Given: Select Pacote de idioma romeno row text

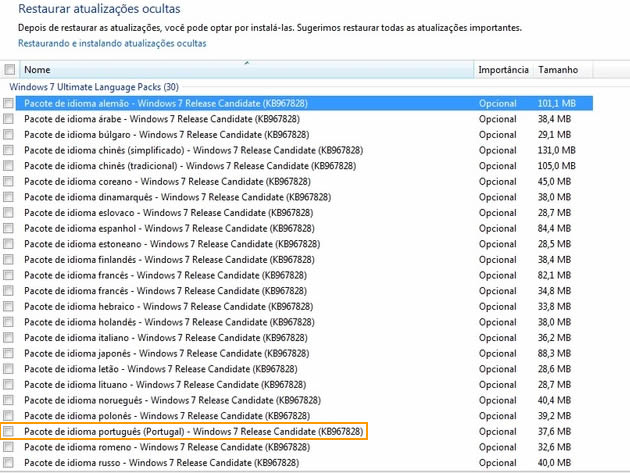Looking at the screenshot, I should tap(167, 447).
